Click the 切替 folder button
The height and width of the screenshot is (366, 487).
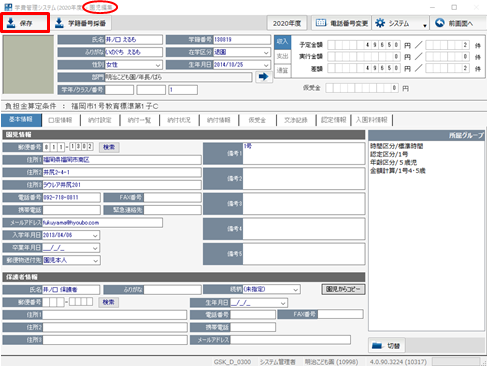(387, 346)
